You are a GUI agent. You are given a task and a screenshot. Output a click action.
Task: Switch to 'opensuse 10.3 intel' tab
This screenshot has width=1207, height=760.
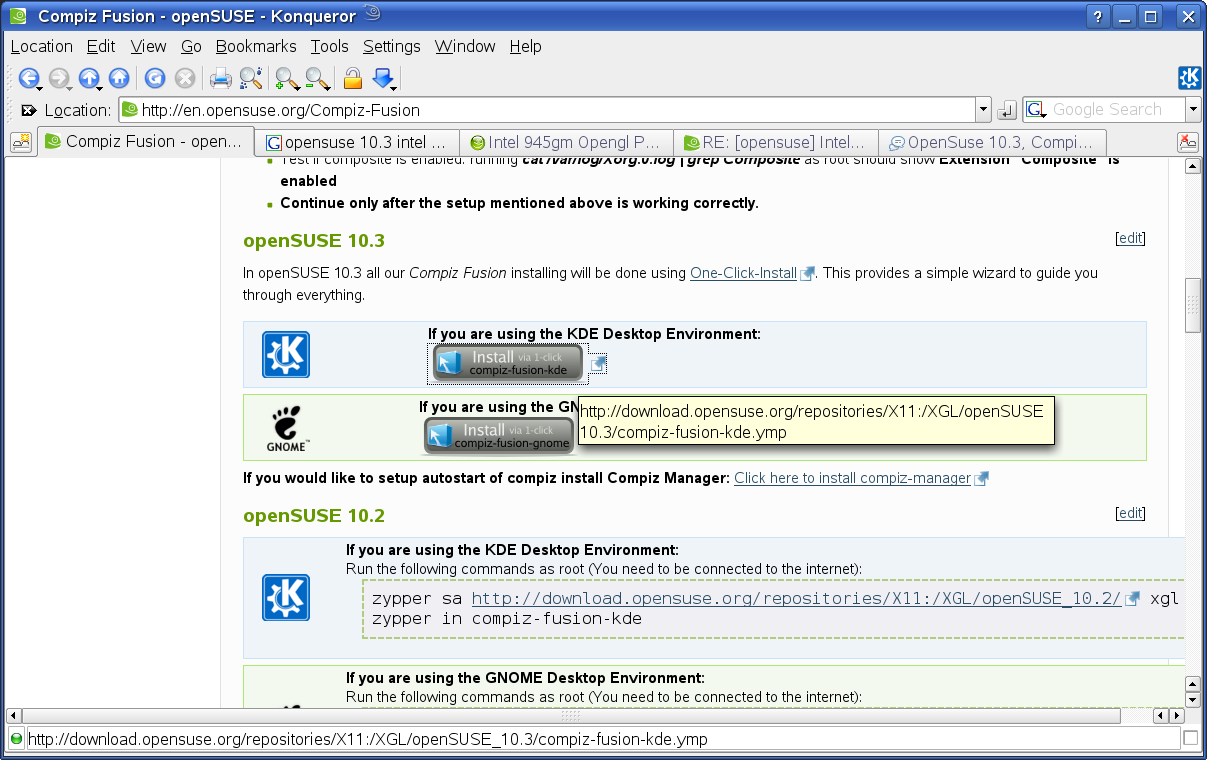tap(357, 143)
